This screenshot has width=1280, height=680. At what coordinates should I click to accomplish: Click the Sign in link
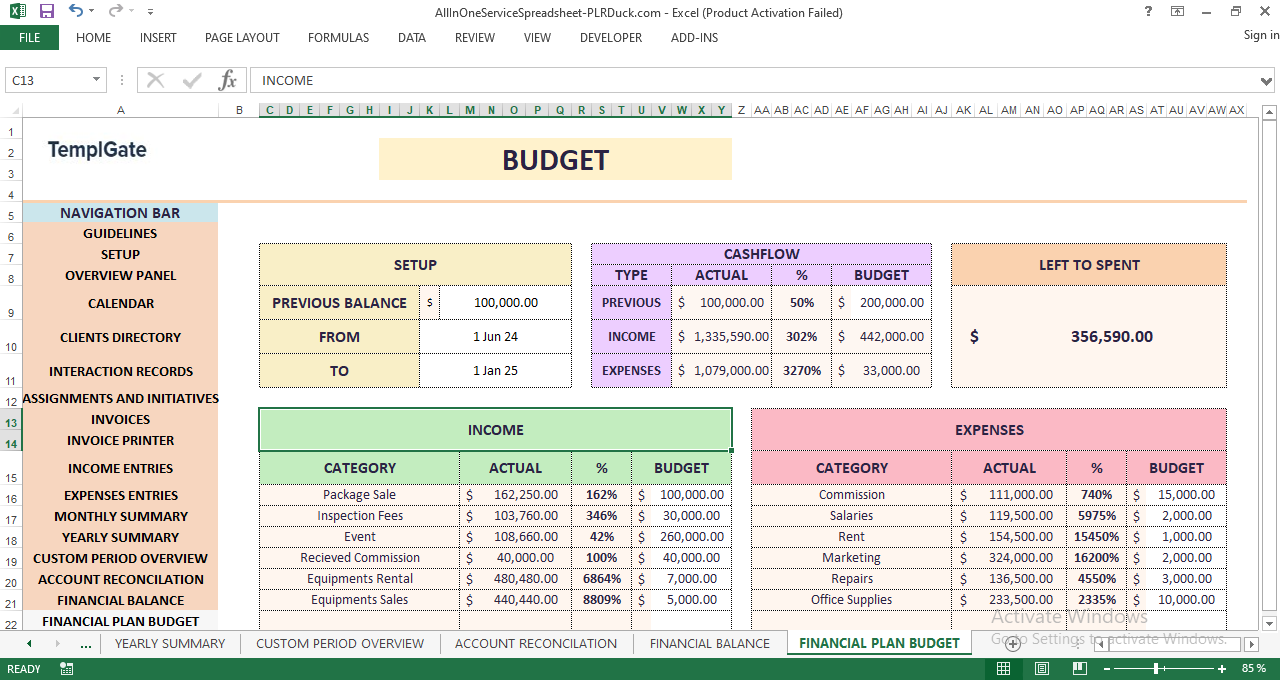coord(1261,35)
